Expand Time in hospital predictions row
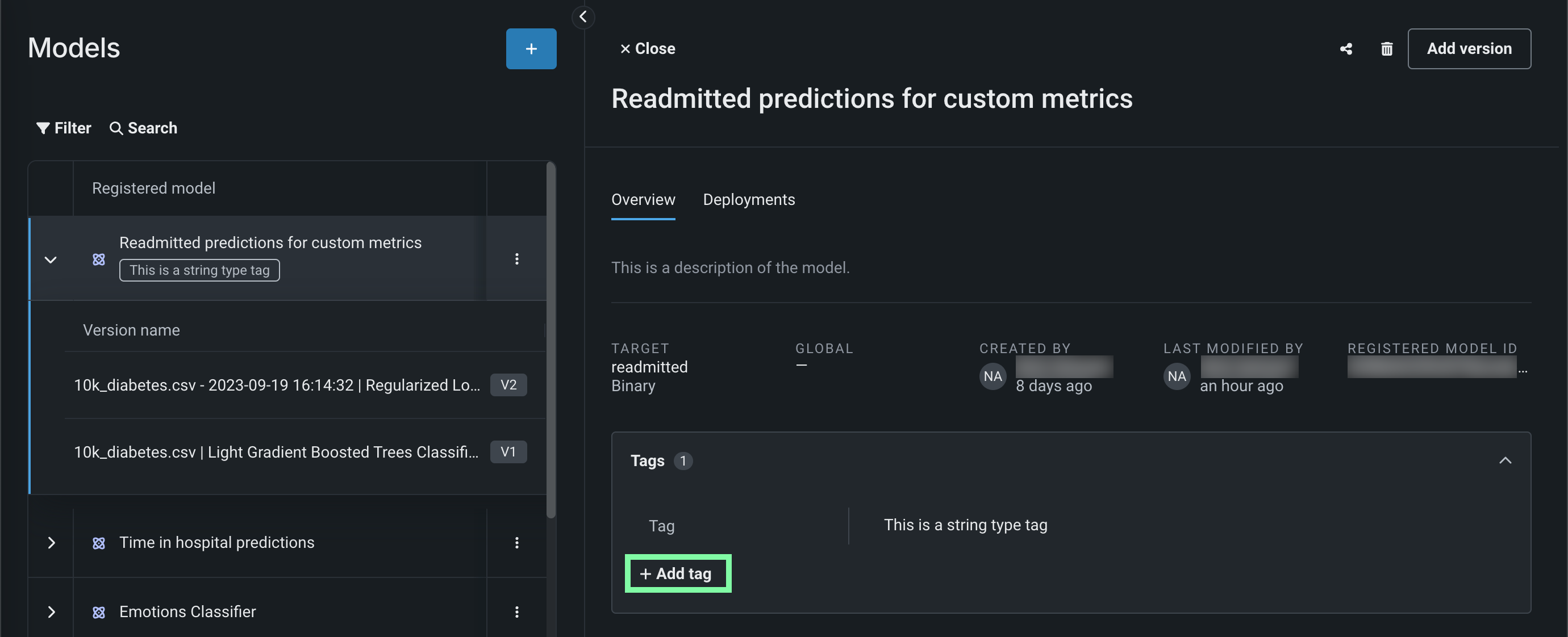The height and width of the screenshot is (637, 1568). [x=51, y=542]
